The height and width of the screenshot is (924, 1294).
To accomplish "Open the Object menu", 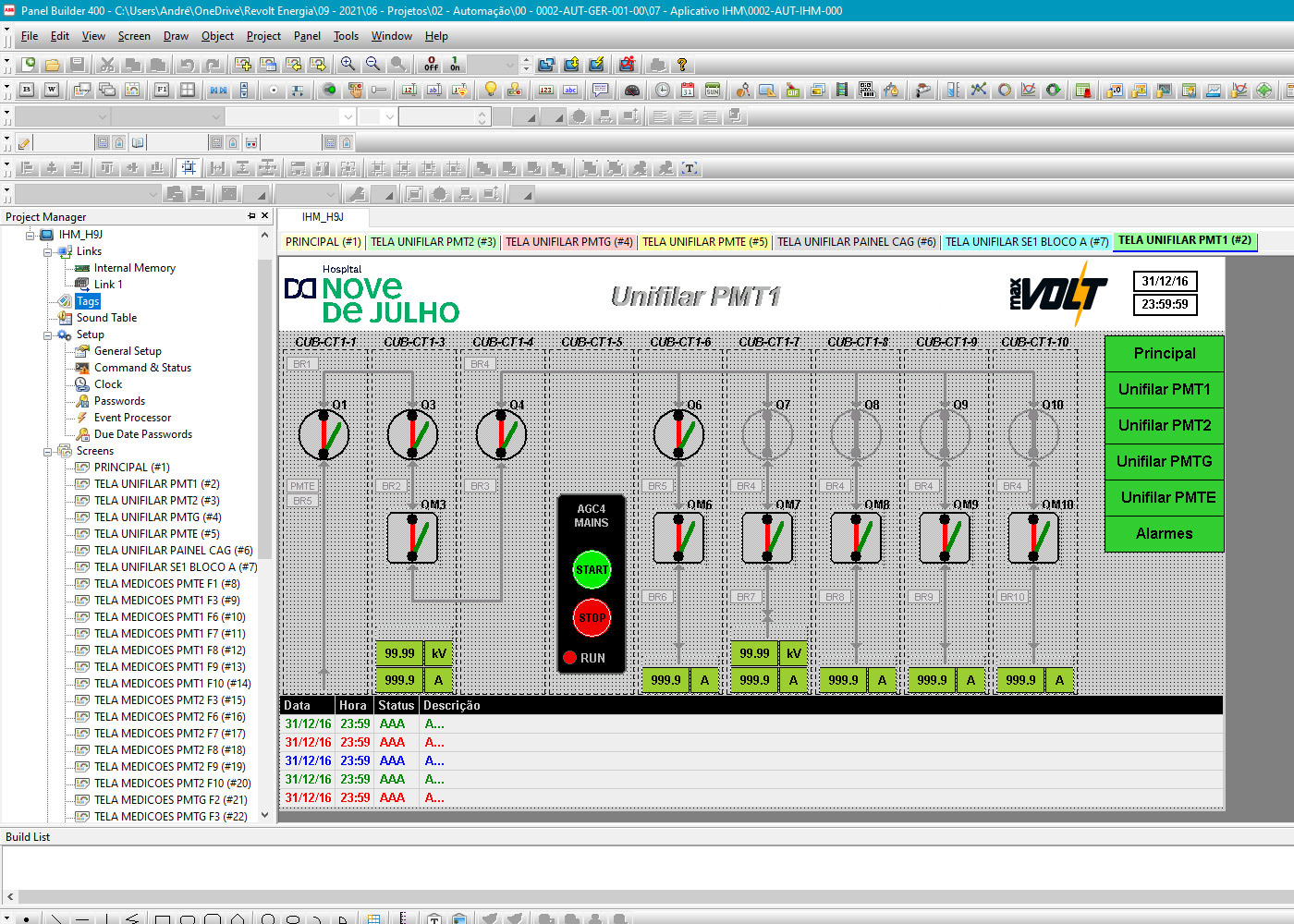I will click(x=217, y=36).
